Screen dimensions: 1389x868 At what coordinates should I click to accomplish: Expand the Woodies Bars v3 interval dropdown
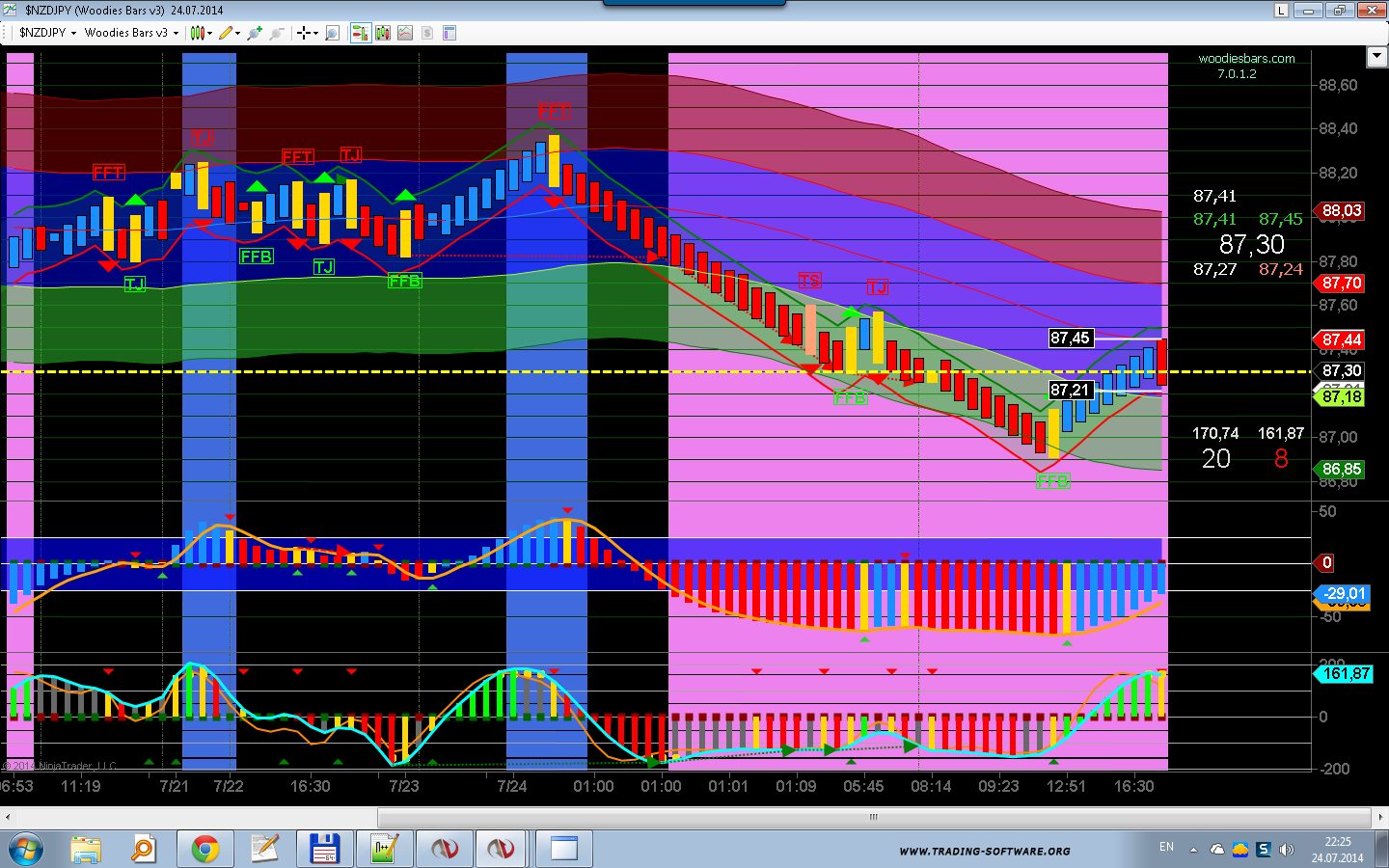pyautogui.click(x=130, y=33)
